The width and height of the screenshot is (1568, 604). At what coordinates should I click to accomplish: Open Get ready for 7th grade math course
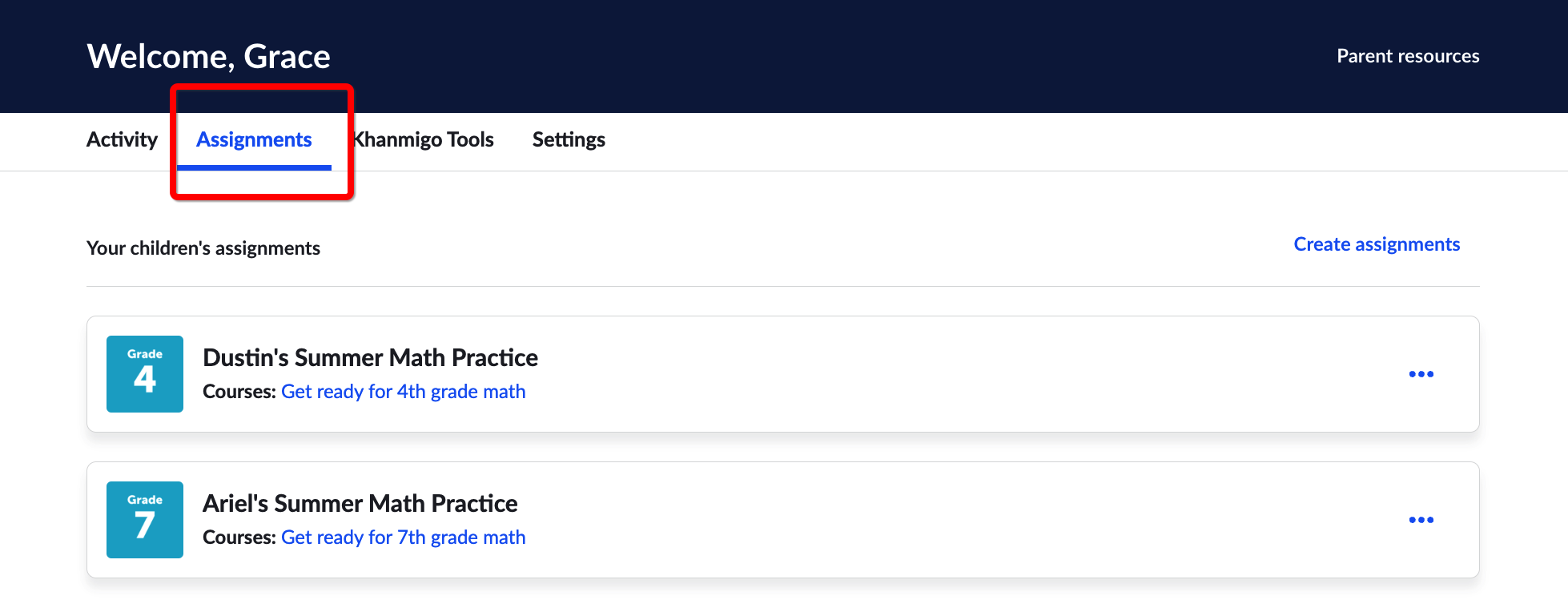pyautogui.click(x=404, y=538)
